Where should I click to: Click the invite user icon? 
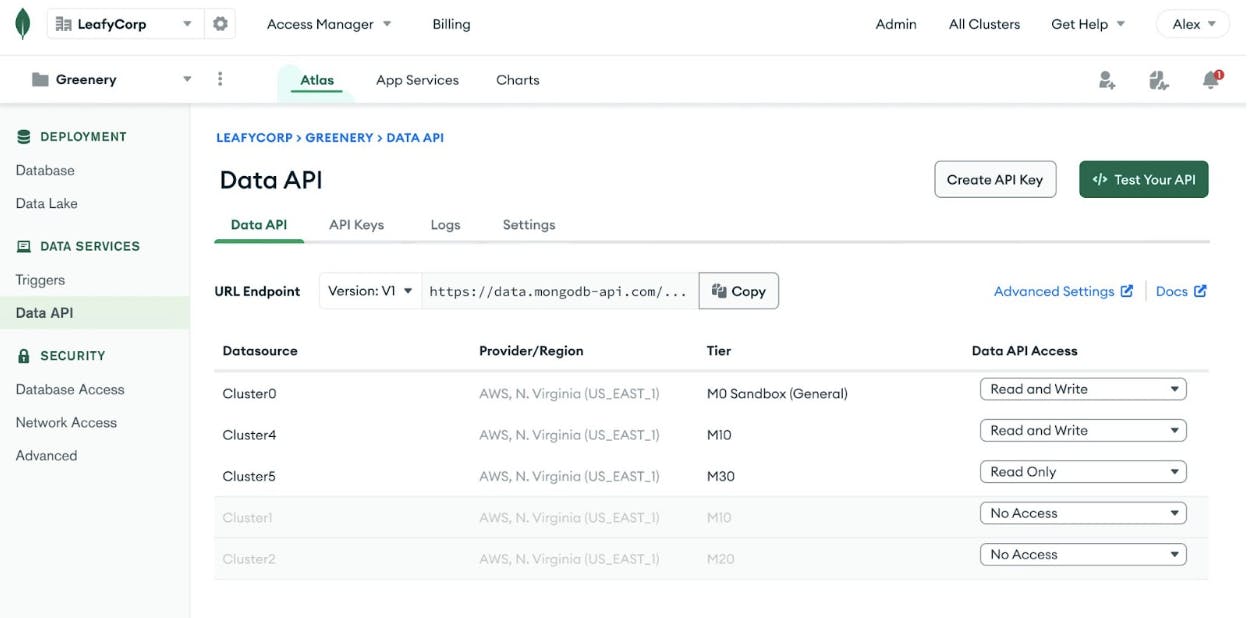pyautogui.click(x=1106, y=78)
